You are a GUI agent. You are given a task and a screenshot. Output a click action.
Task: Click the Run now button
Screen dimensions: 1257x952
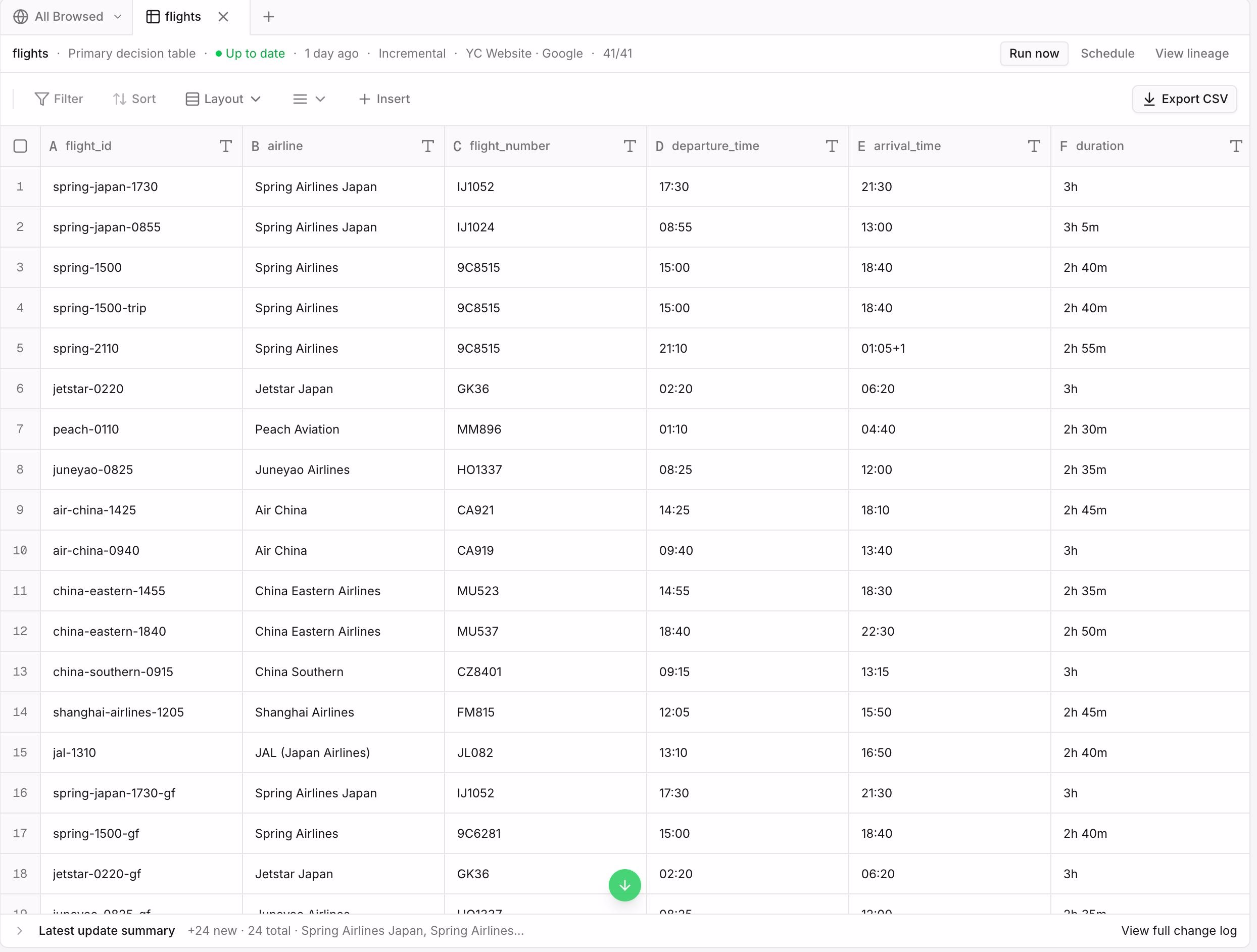[1034, 54]
